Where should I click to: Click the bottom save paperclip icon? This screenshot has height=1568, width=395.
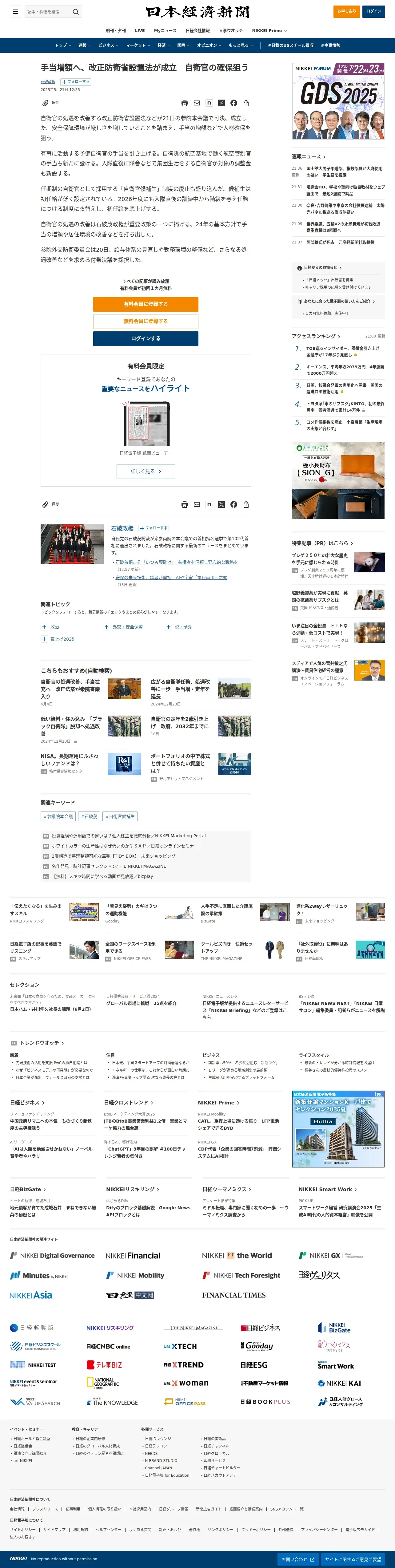(x=45, y=504)
